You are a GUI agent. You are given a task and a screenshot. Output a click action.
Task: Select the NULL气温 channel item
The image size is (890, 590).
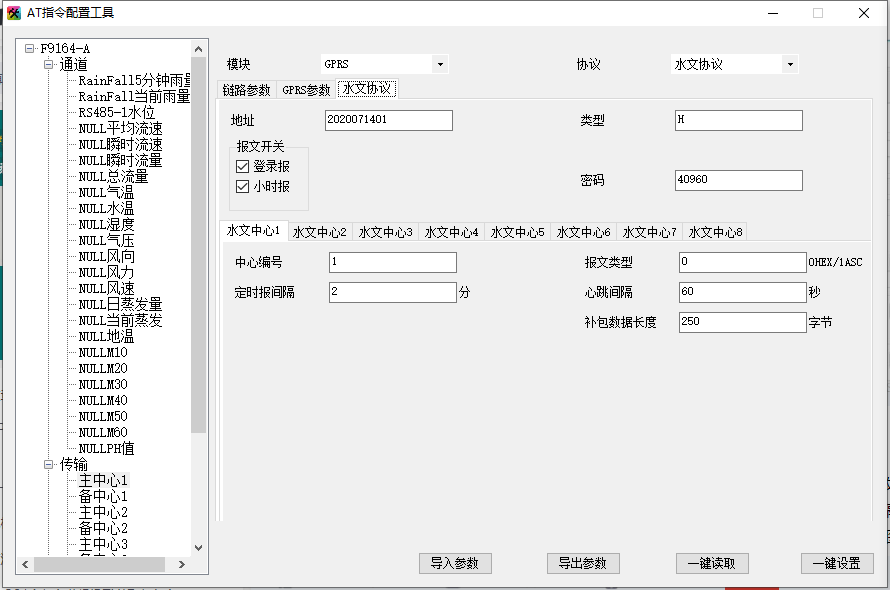pyautogui.click(x=104, y=191)
